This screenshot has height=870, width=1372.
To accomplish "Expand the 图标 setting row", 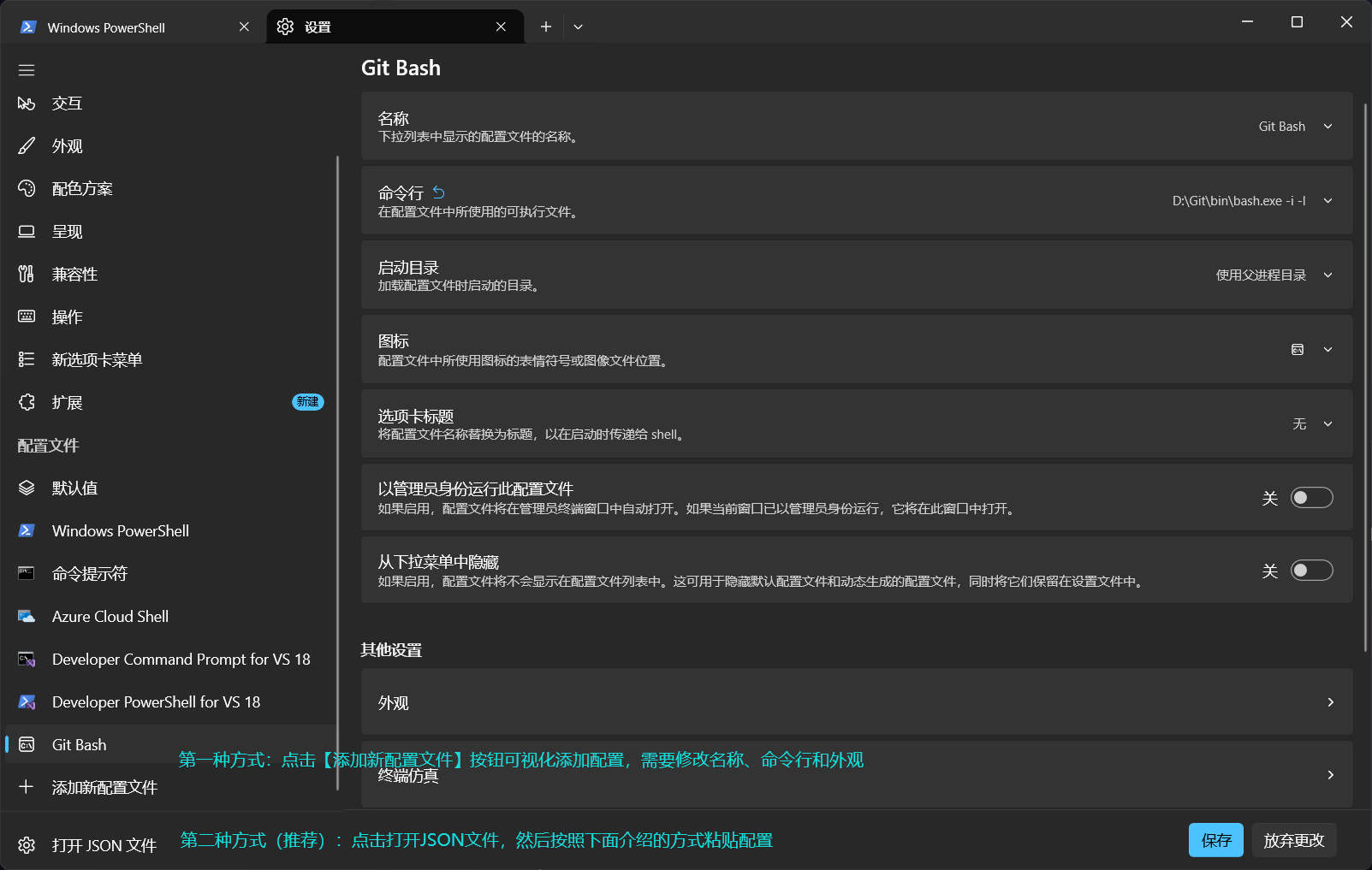I will tap(857, 349).
